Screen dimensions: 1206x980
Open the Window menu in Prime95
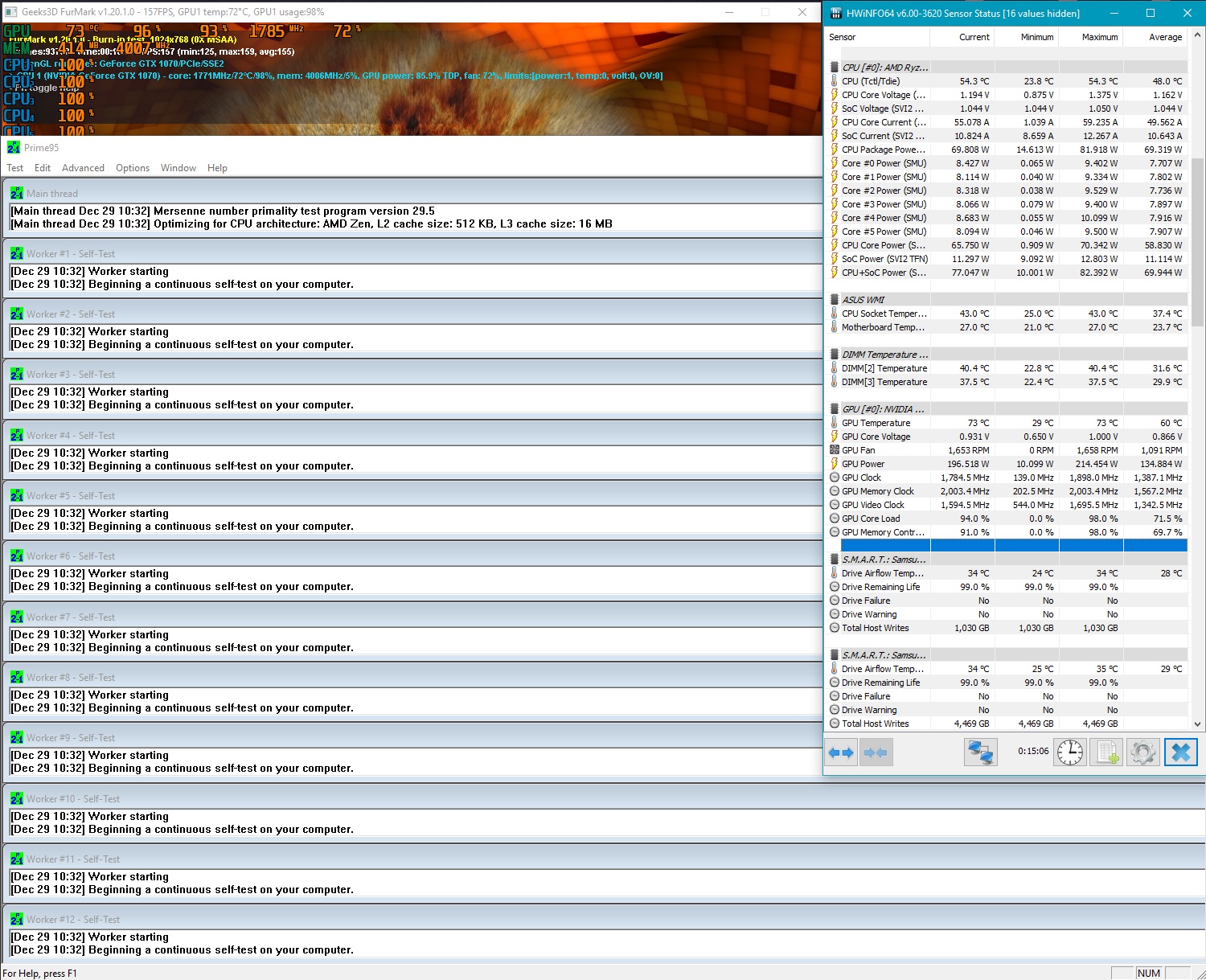point(178,168)
